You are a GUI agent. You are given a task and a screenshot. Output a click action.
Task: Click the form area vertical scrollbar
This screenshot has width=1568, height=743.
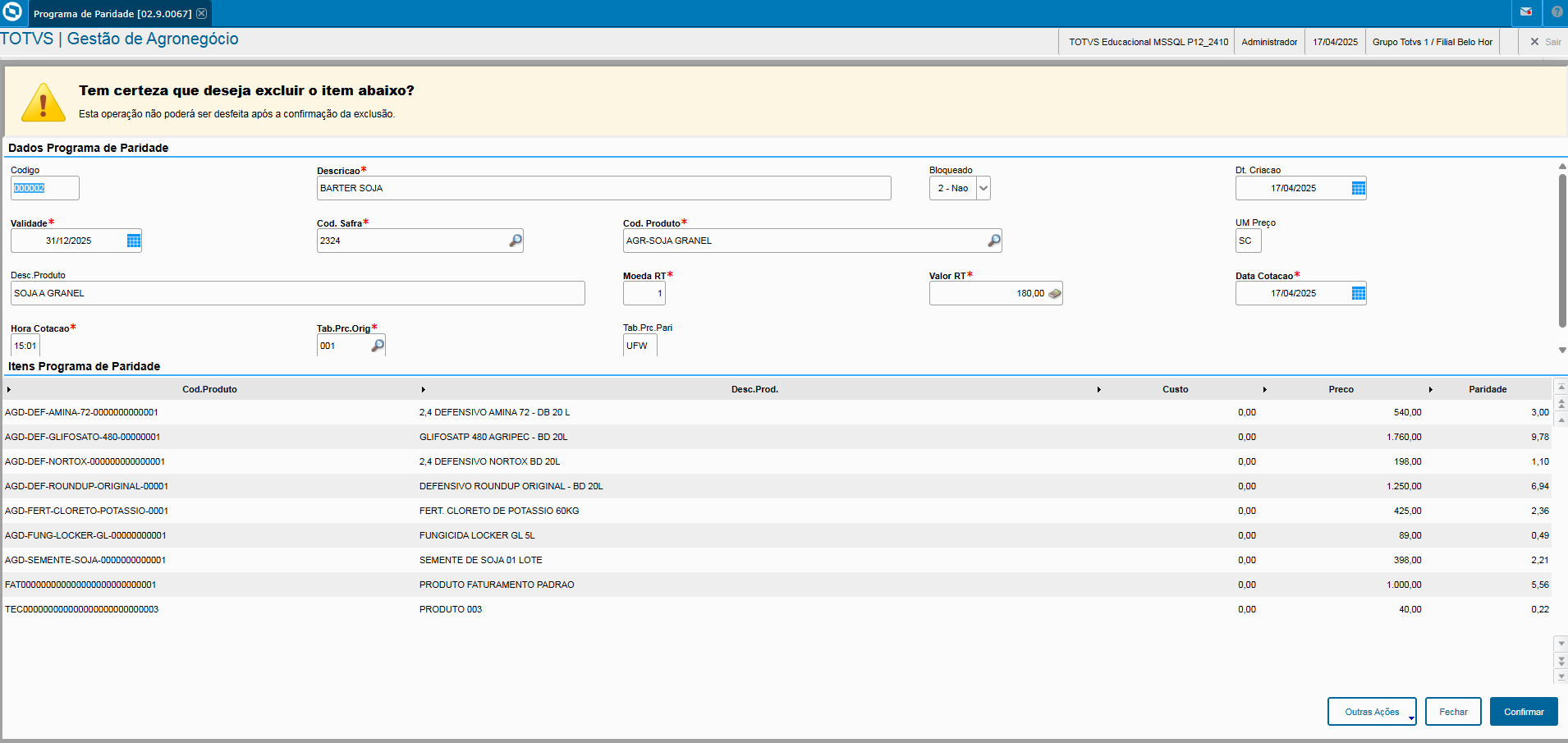click(1562, 250)
